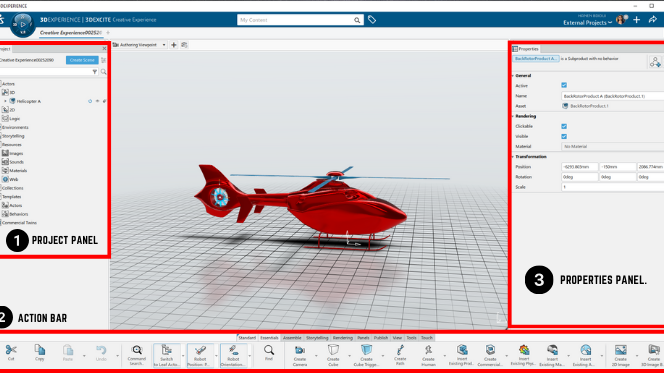The image size is (664, 373).
Task: Open the Create 2D Image tool
Action: click(x=620, y=355)
